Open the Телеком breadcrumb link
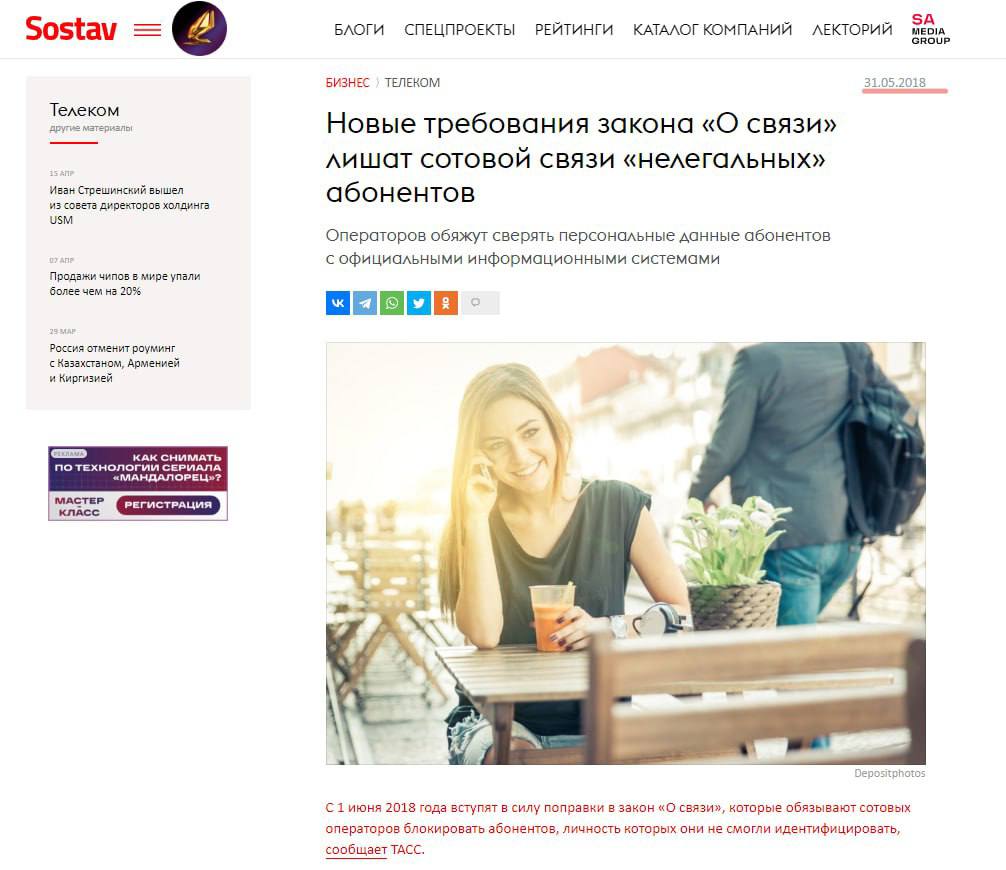This screenshot has width=1006, height=870. point(412,83)
